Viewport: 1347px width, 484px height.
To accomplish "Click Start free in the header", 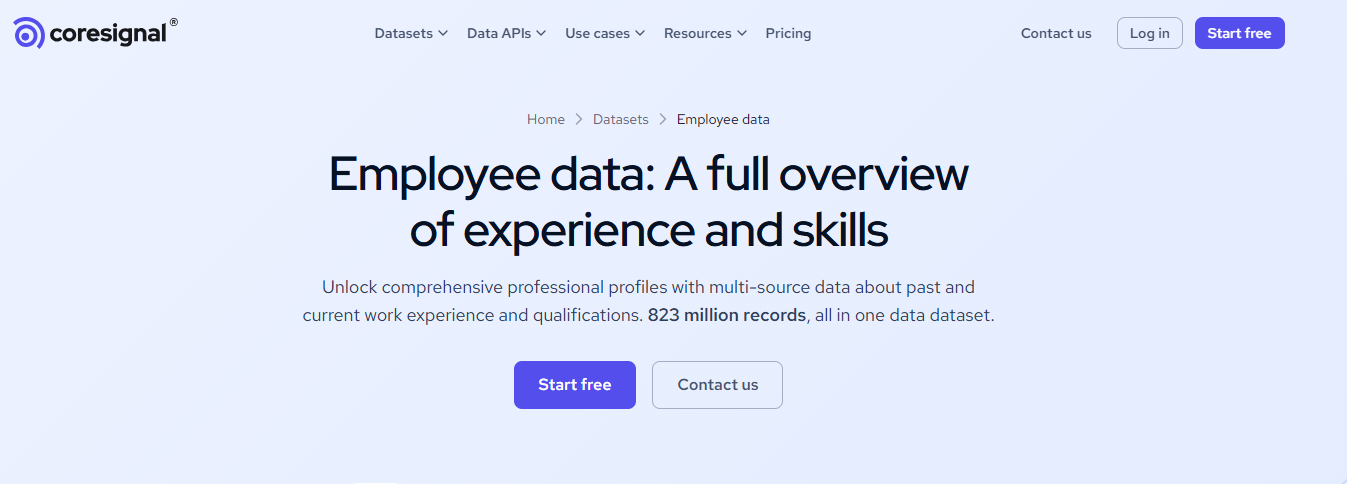I will point(1239,33).
